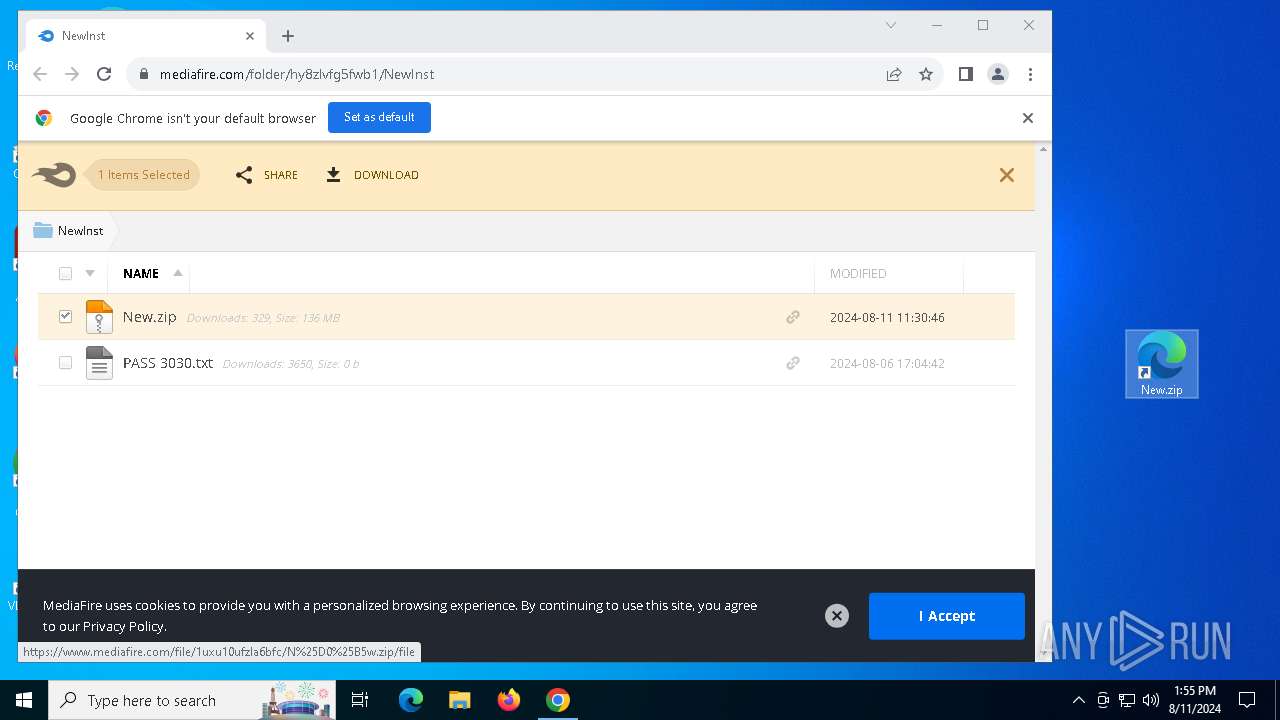Click the DOWNLOAD button label

pos(386,175)
